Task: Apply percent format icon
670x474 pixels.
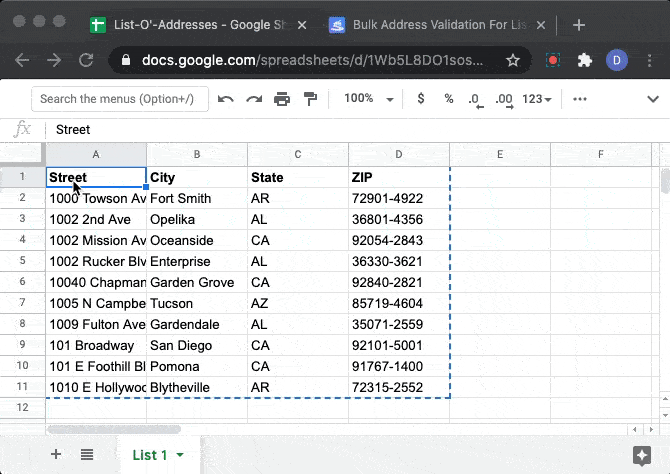Action: pos(448,99)
